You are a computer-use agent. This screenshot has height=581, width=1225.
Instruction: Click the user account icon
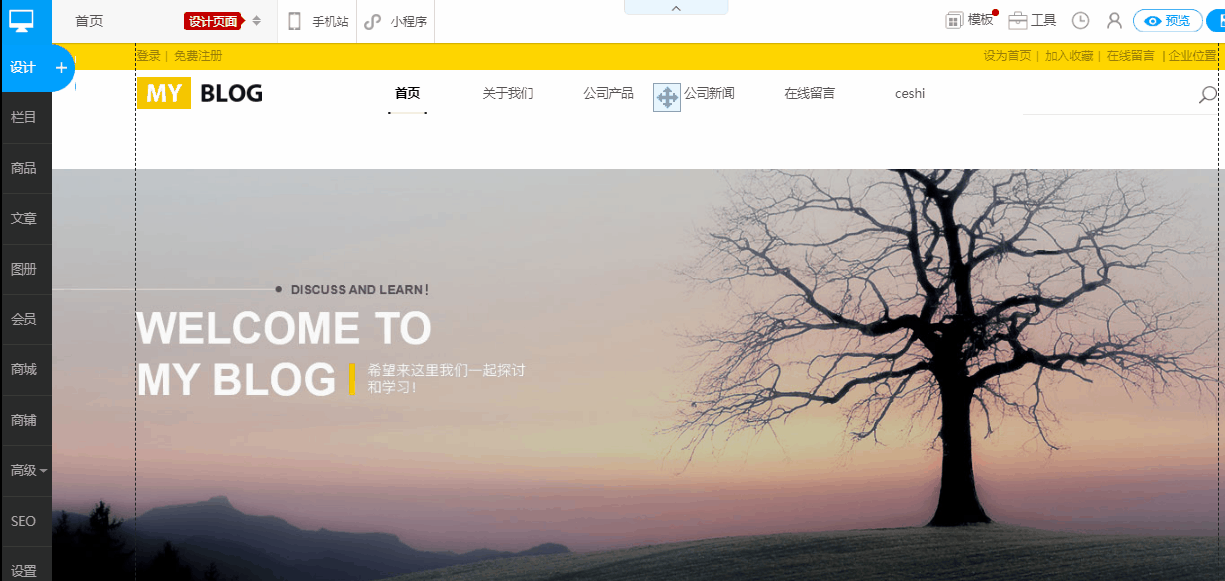tap(1114, 21)
